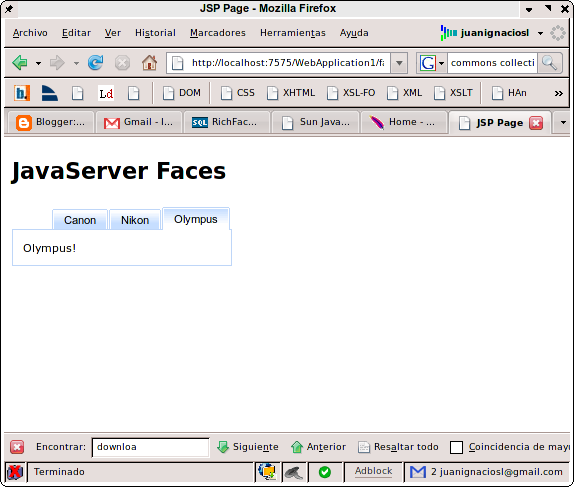Show more bookmarks with the chevron

point(558,93)
